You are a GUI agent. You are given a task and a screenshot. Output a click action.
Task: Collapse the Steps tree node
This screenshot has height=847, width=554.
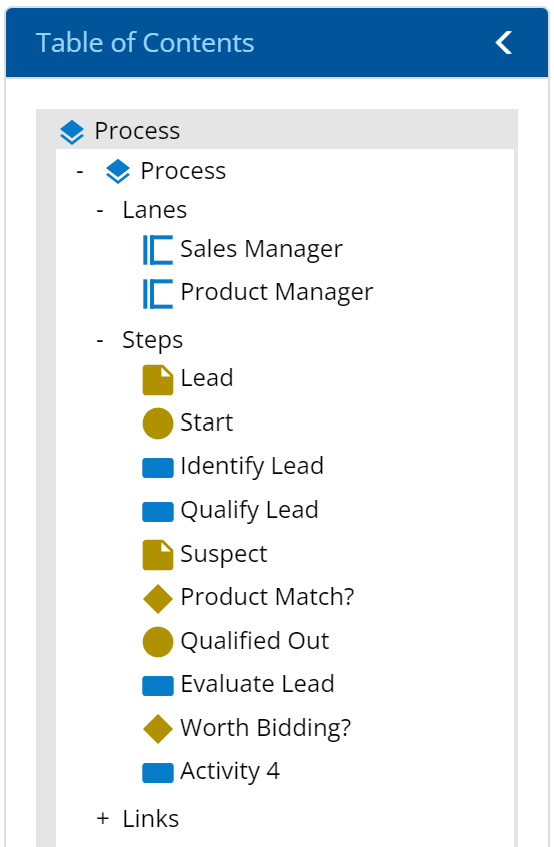(100, 340)
